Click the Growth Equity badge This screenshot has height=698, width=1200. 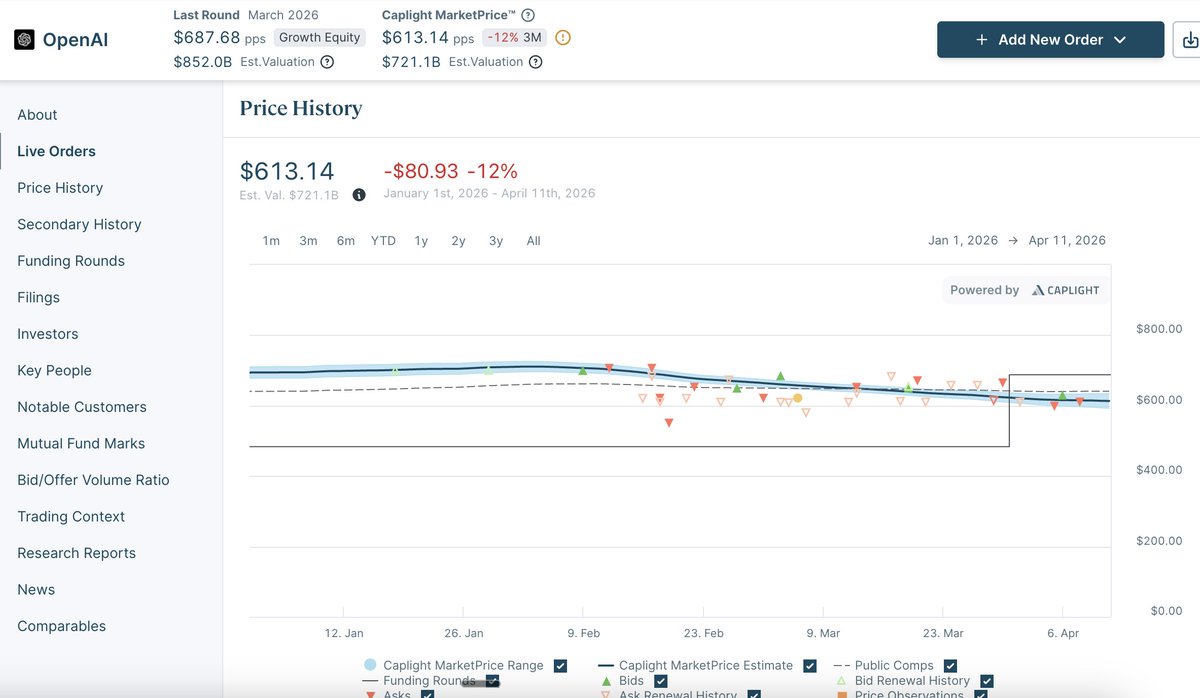point(320,38)
